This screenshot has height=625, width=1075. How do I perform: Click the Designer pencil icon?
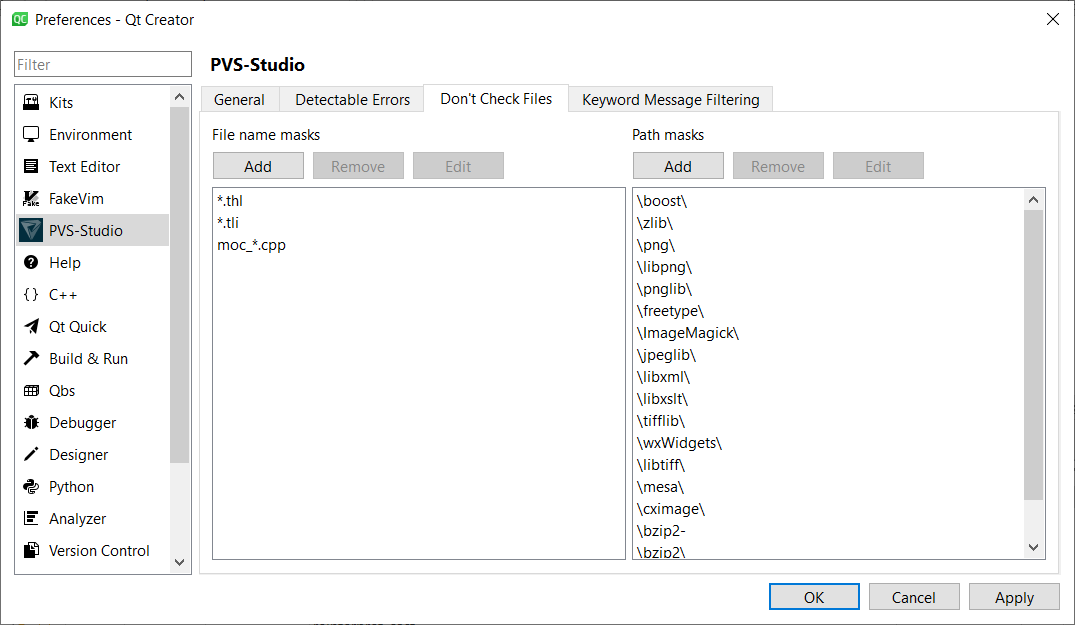(31, 455)
